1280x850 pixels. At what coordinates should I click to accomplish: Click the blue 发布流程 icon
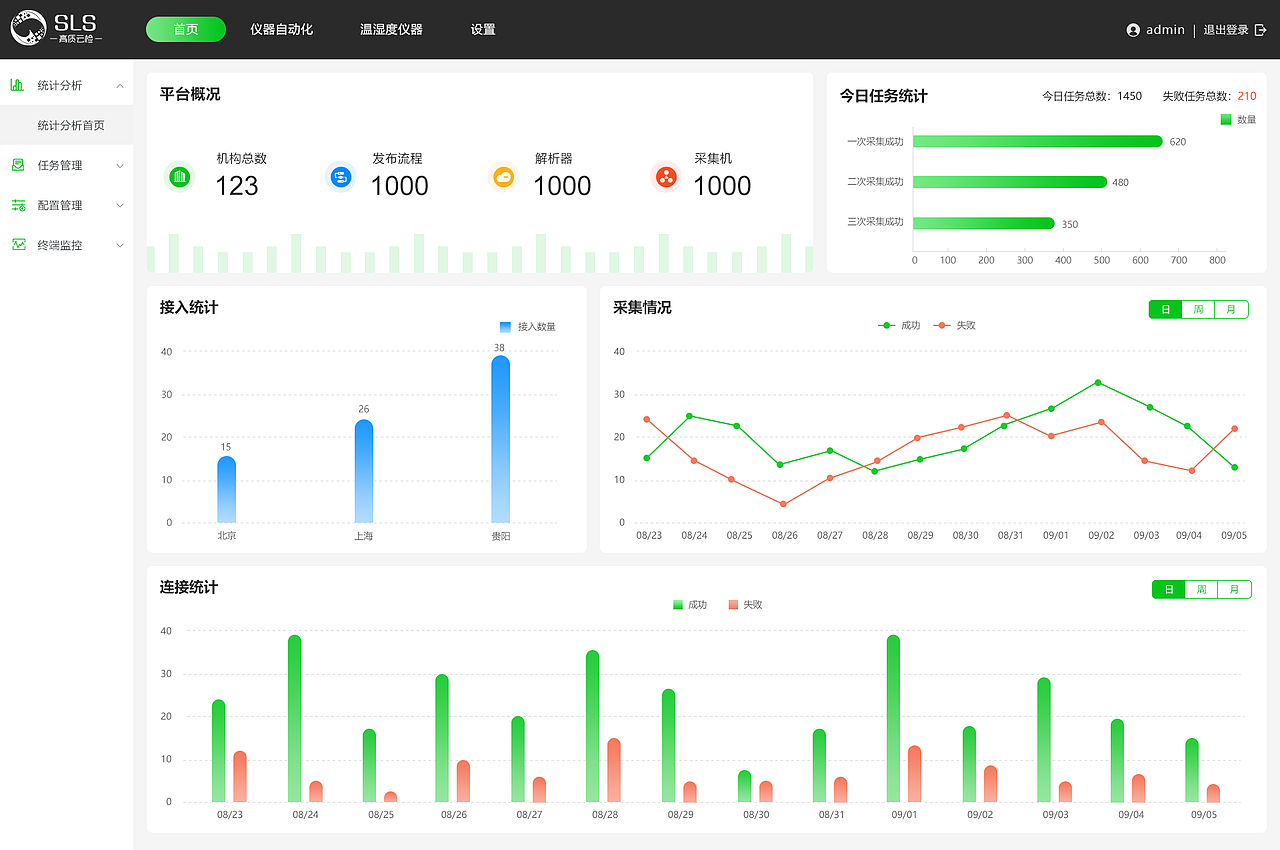point(340,177)
